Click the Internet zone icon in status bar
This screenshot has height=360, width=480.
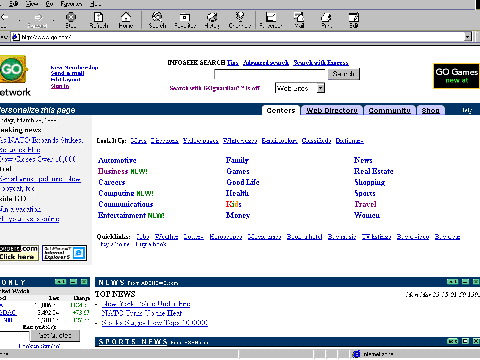[x=356, y=354]
